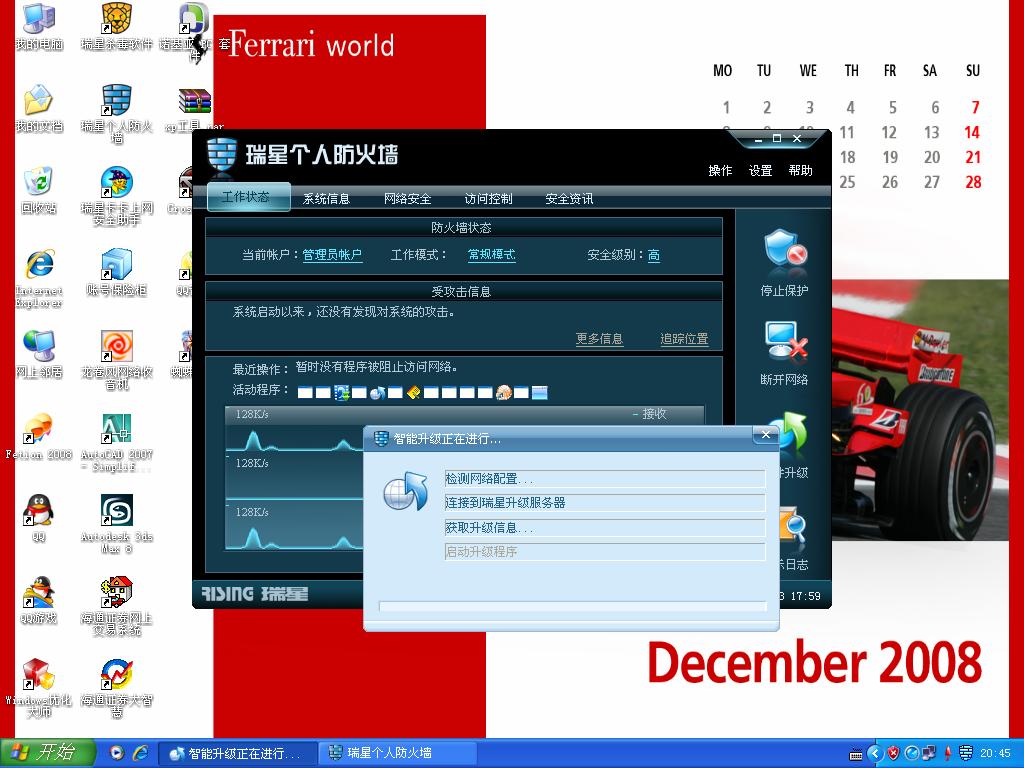The width and height of the screenshot is (1024, 768).
Task: Click the 连接到瑞星升级服务器 step row
Action: [x=604, y=503]
